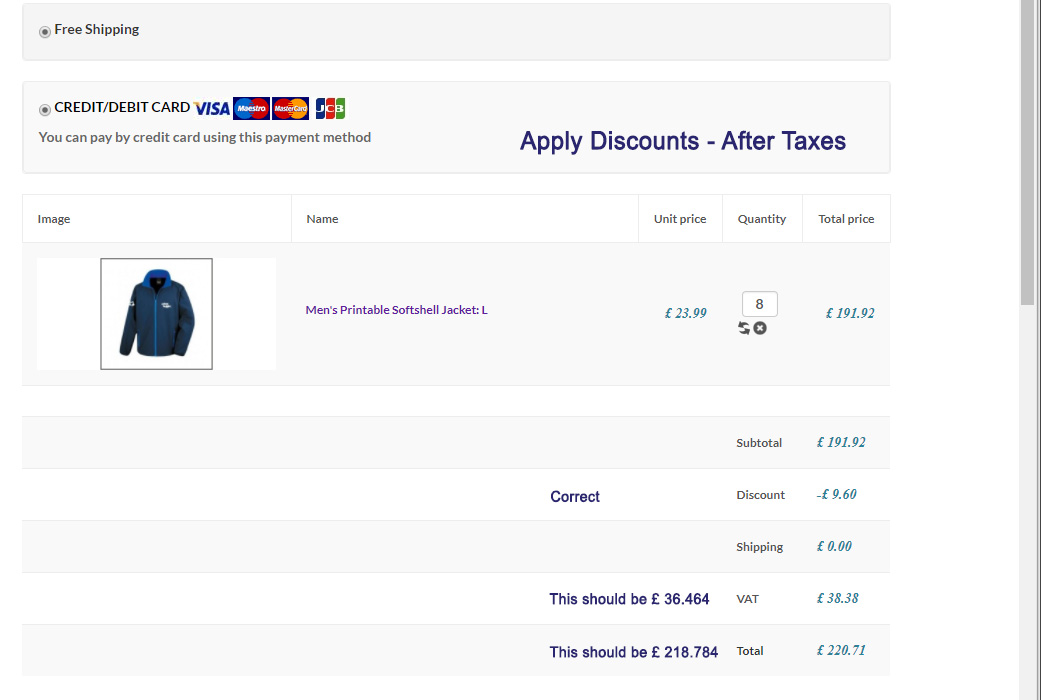The height and width of the screenshot is (700, 1041).
Task: Select the Free Shipping radio button
Action: [x=45, y=32]
